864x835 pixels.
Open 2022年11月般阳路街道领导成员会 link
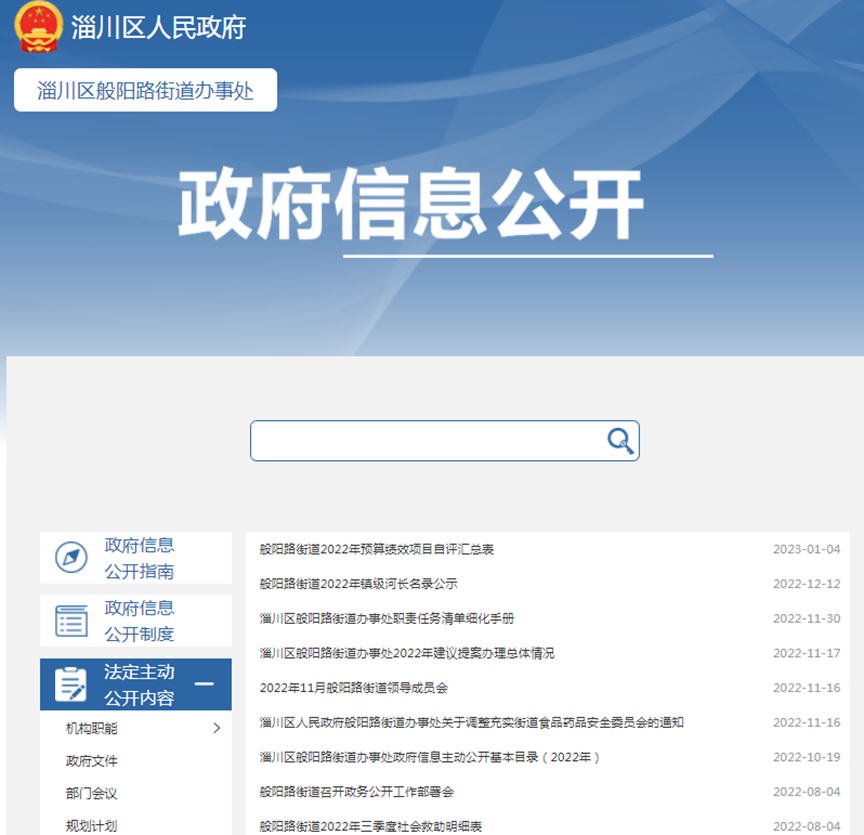click(353, 688)
